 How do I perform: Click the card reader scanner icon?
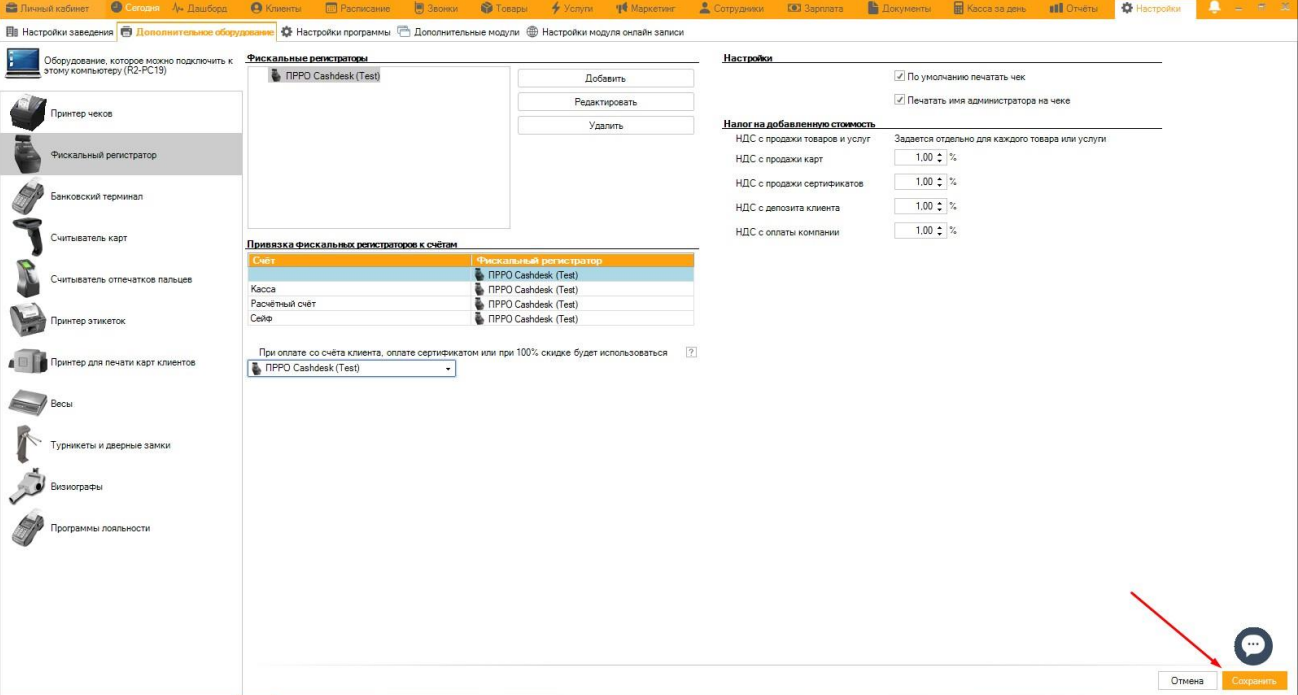coord(28,238)
